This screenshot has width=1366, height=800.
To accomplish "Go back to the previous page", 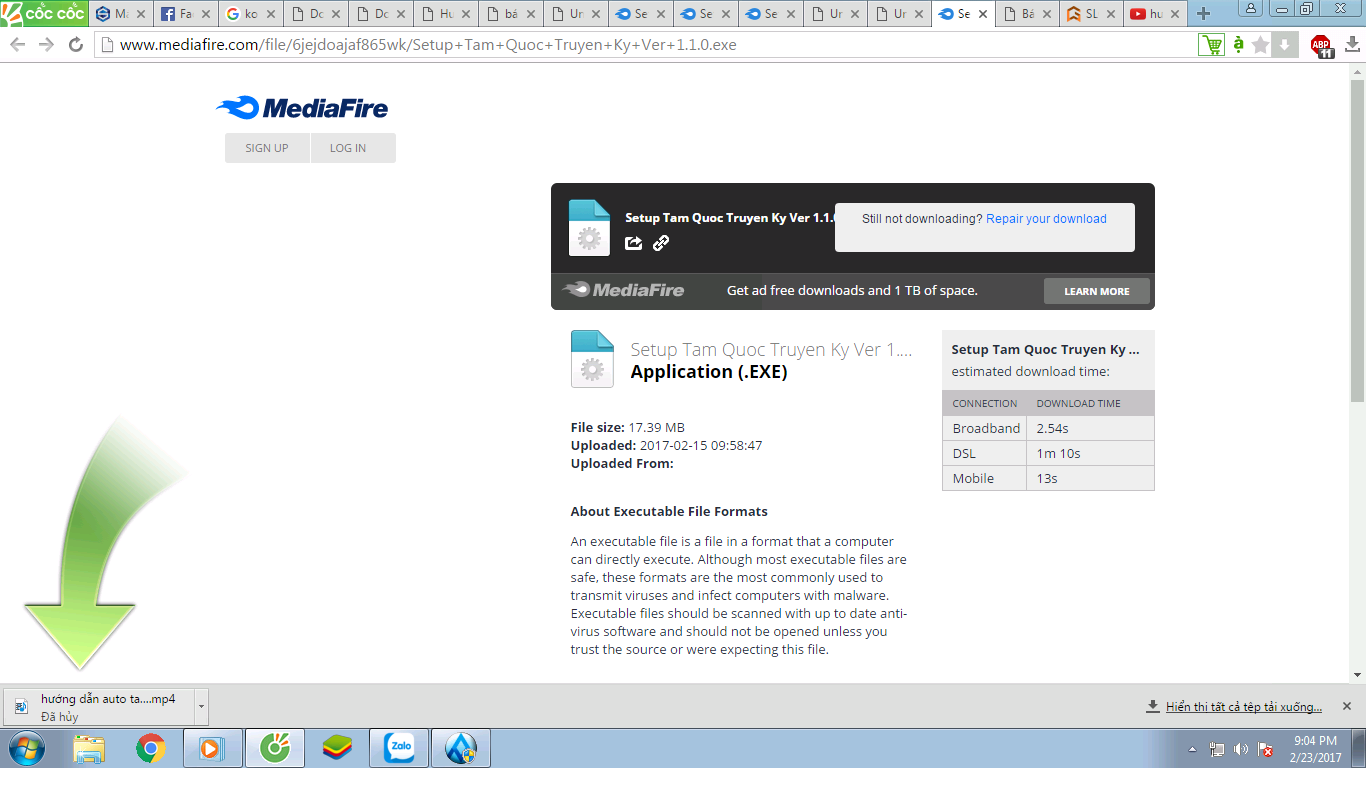I will (17, 45).
